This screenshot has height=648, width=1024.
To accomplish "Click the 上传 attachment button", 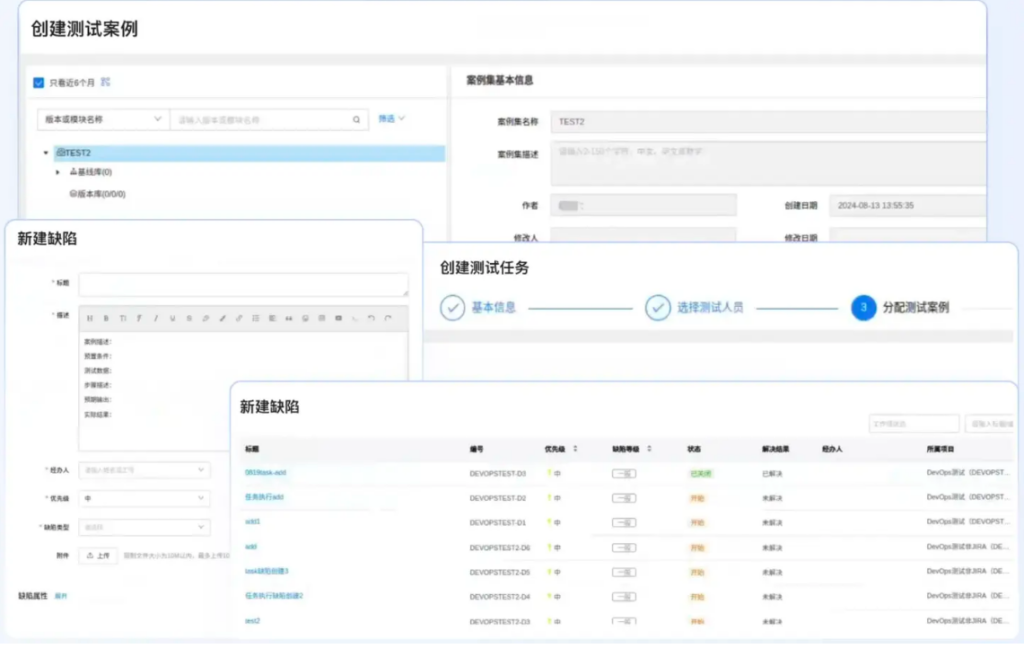I will click(99, 555).
